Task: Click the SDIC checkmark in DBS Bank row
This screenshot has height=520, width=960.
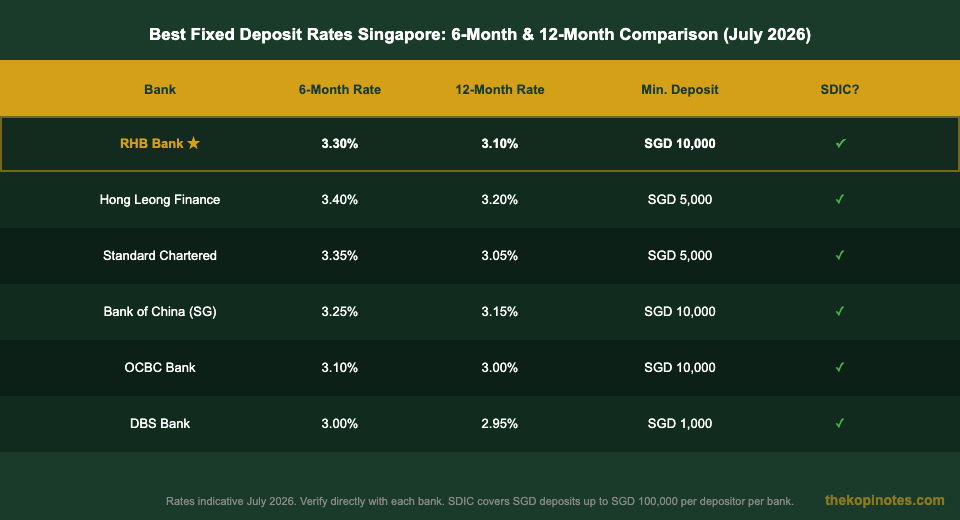Action: click(x=840, y=423)
